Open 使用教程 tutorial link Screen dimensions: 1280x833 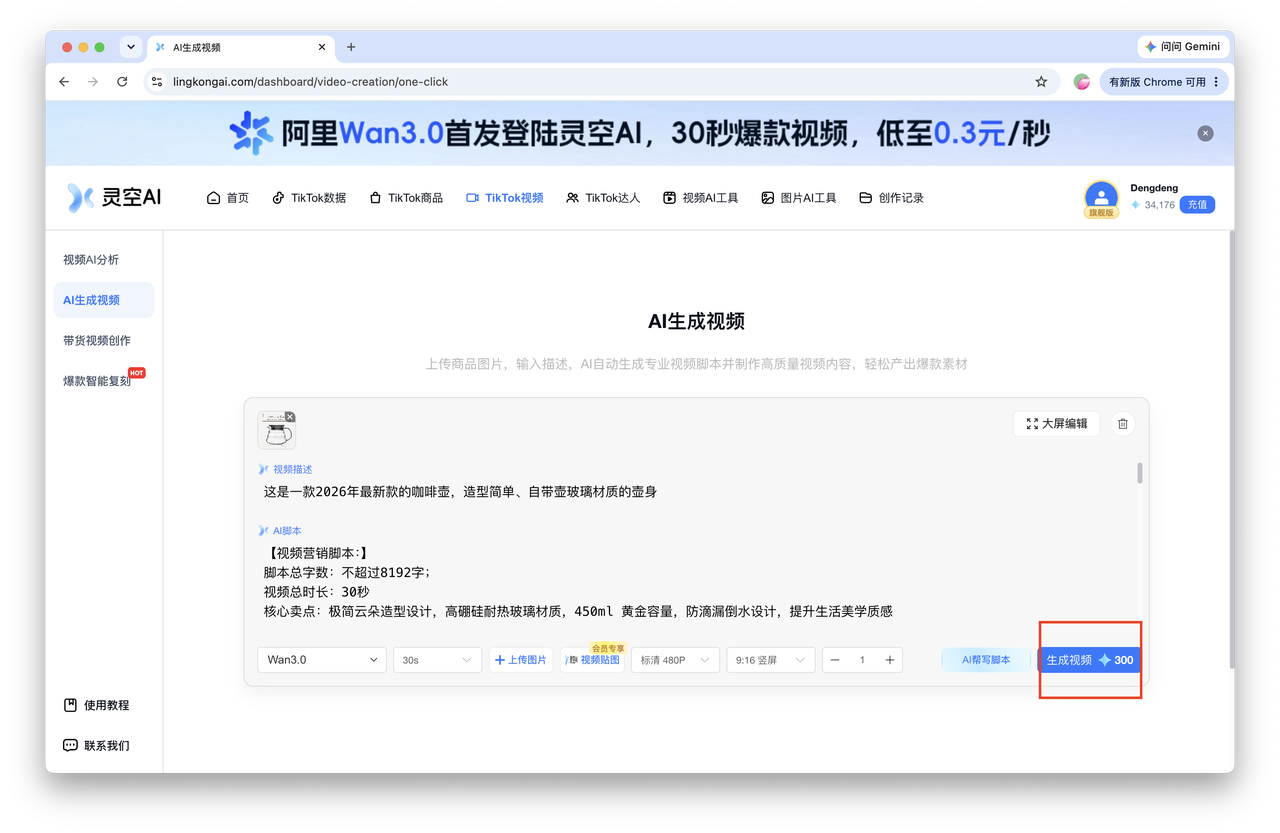click(97, 705)
